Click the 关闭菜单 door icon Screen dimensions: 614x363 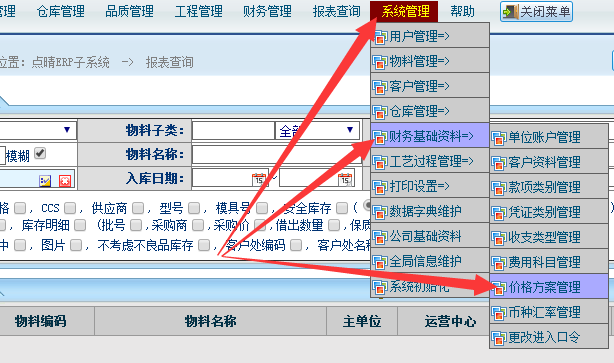coord(510,12)
